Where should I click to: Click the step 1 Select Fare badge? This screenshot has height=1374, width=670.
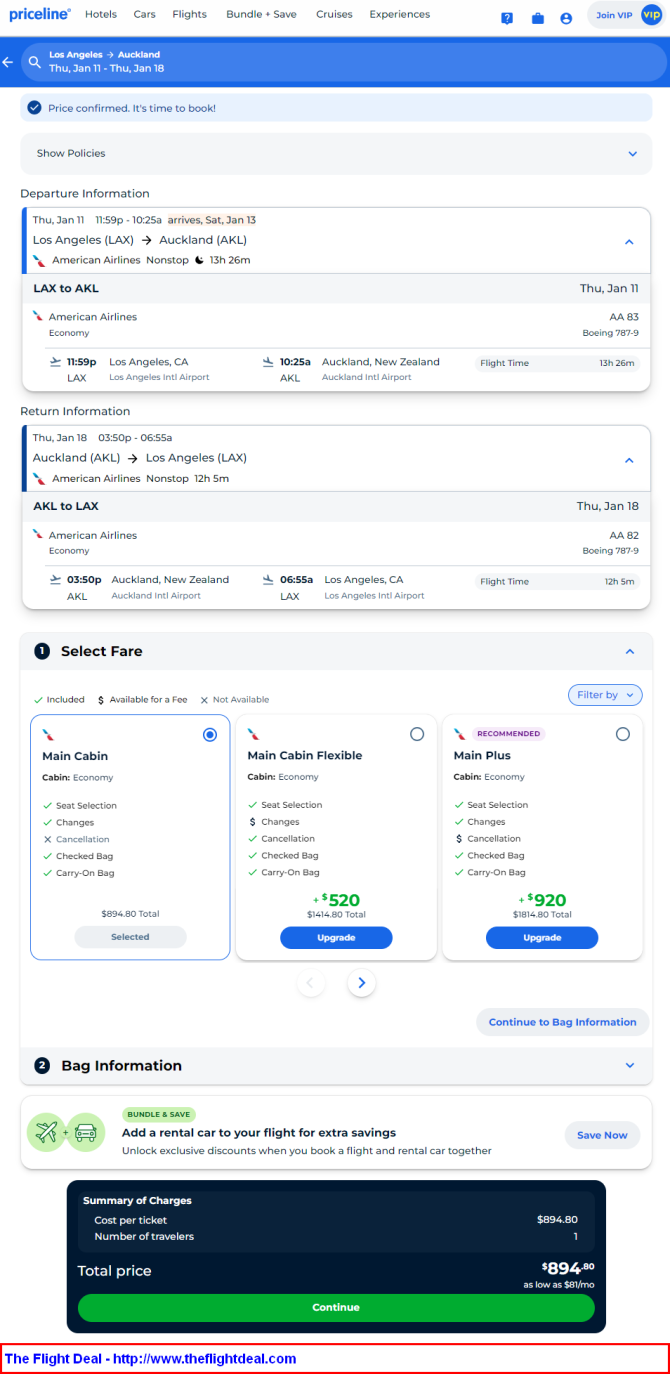42,651
